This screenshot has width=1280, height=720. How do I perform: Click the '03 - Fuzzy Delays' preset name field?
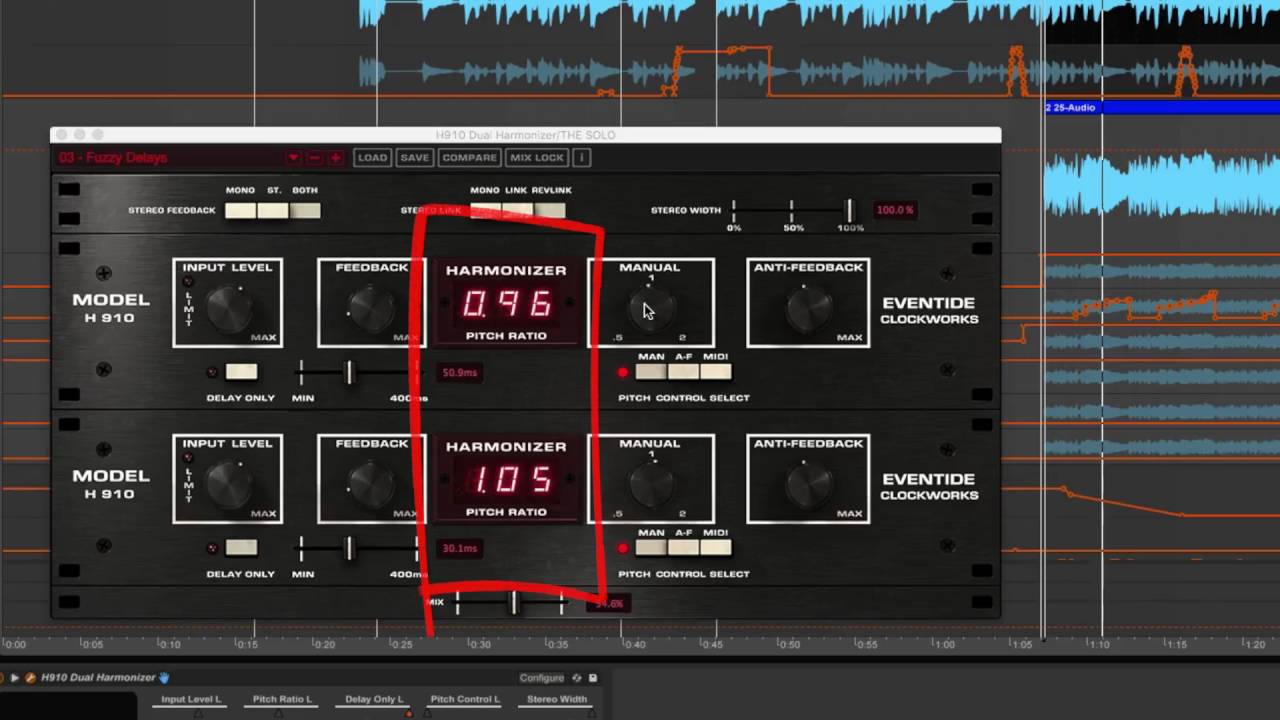(x=170, y=158)
